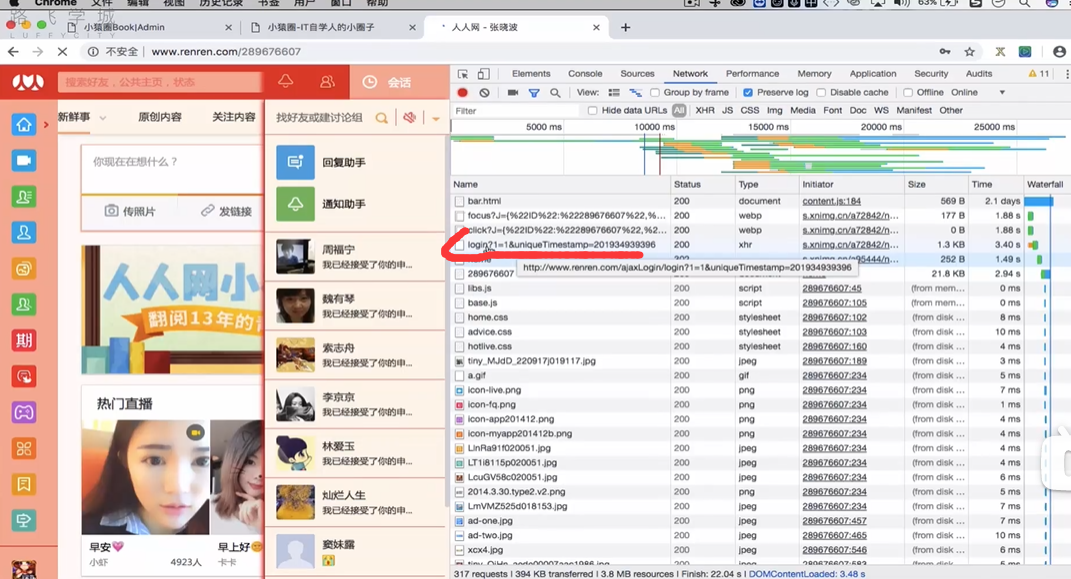Open content.js:184 initiator link

coord(831,201)
